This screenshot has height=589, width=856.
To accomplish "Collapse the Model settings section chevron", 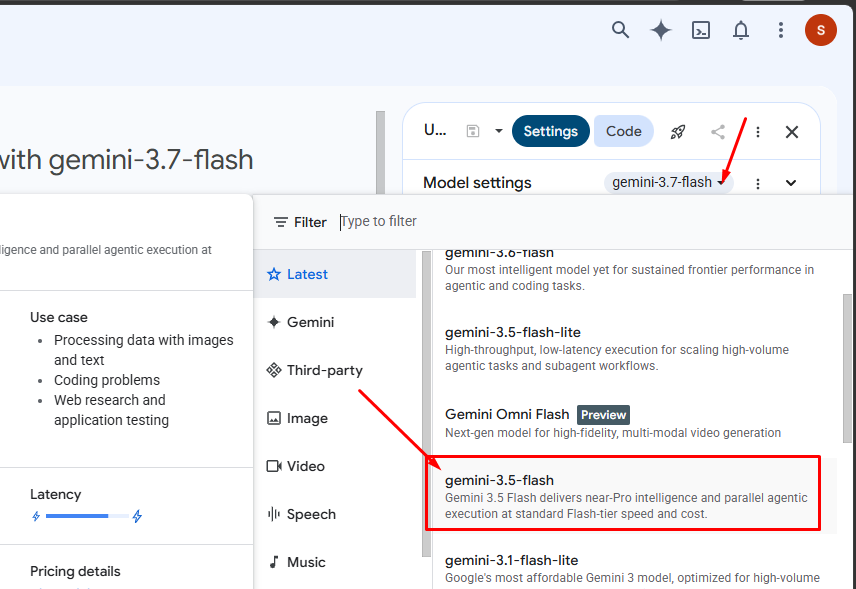I will (790, 183).
